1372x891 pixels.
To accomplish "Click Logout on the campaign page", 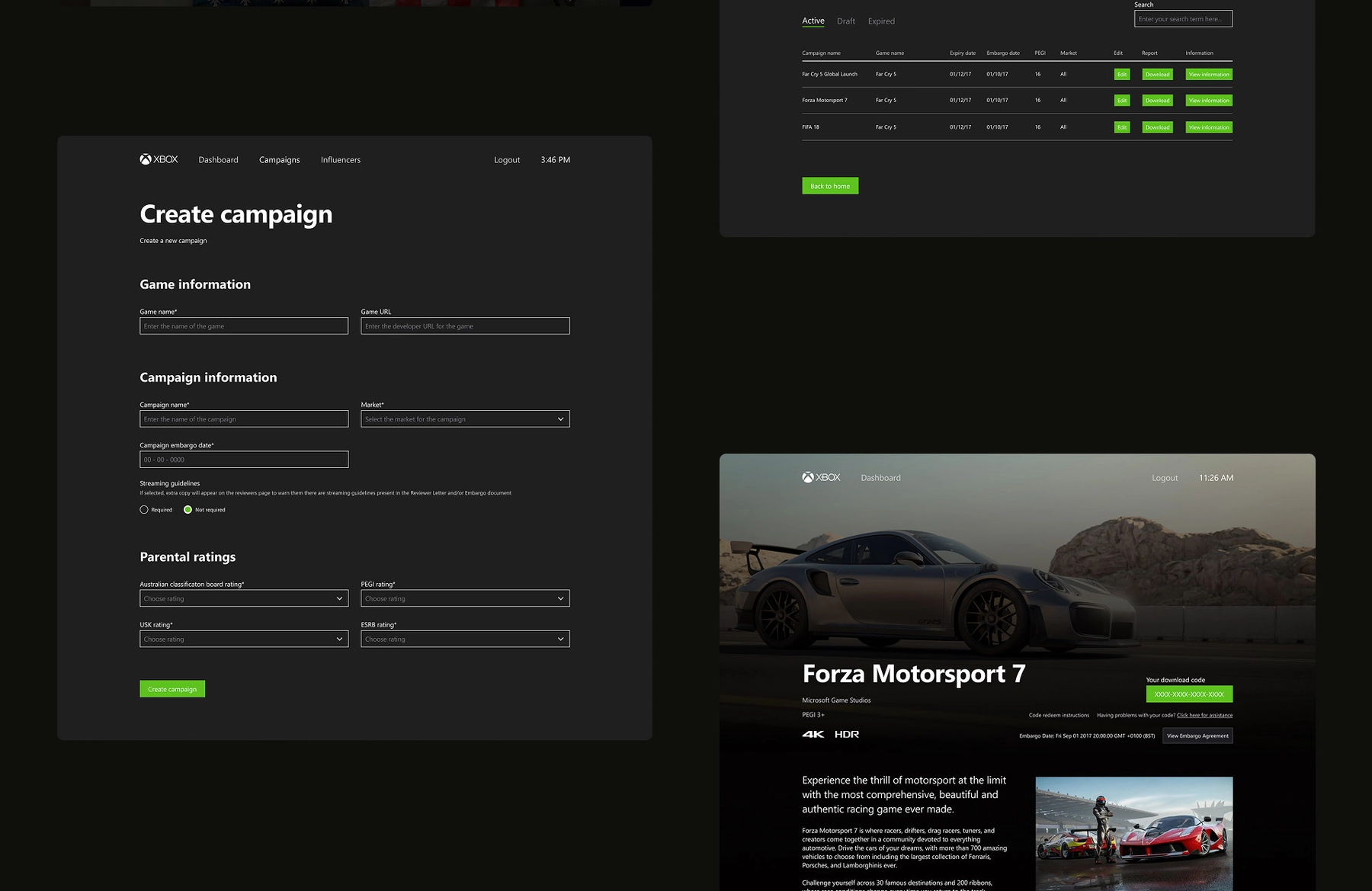I will (x=506, y=159).
